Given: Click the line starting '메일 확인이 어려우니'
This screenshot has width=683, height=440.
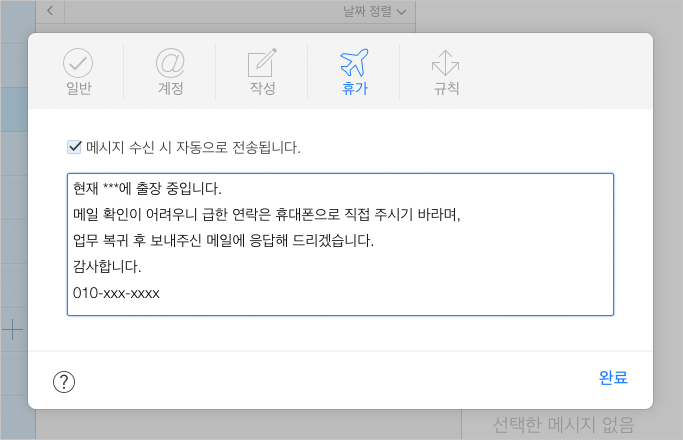Looking at the screenshot, I should point(267,214).
